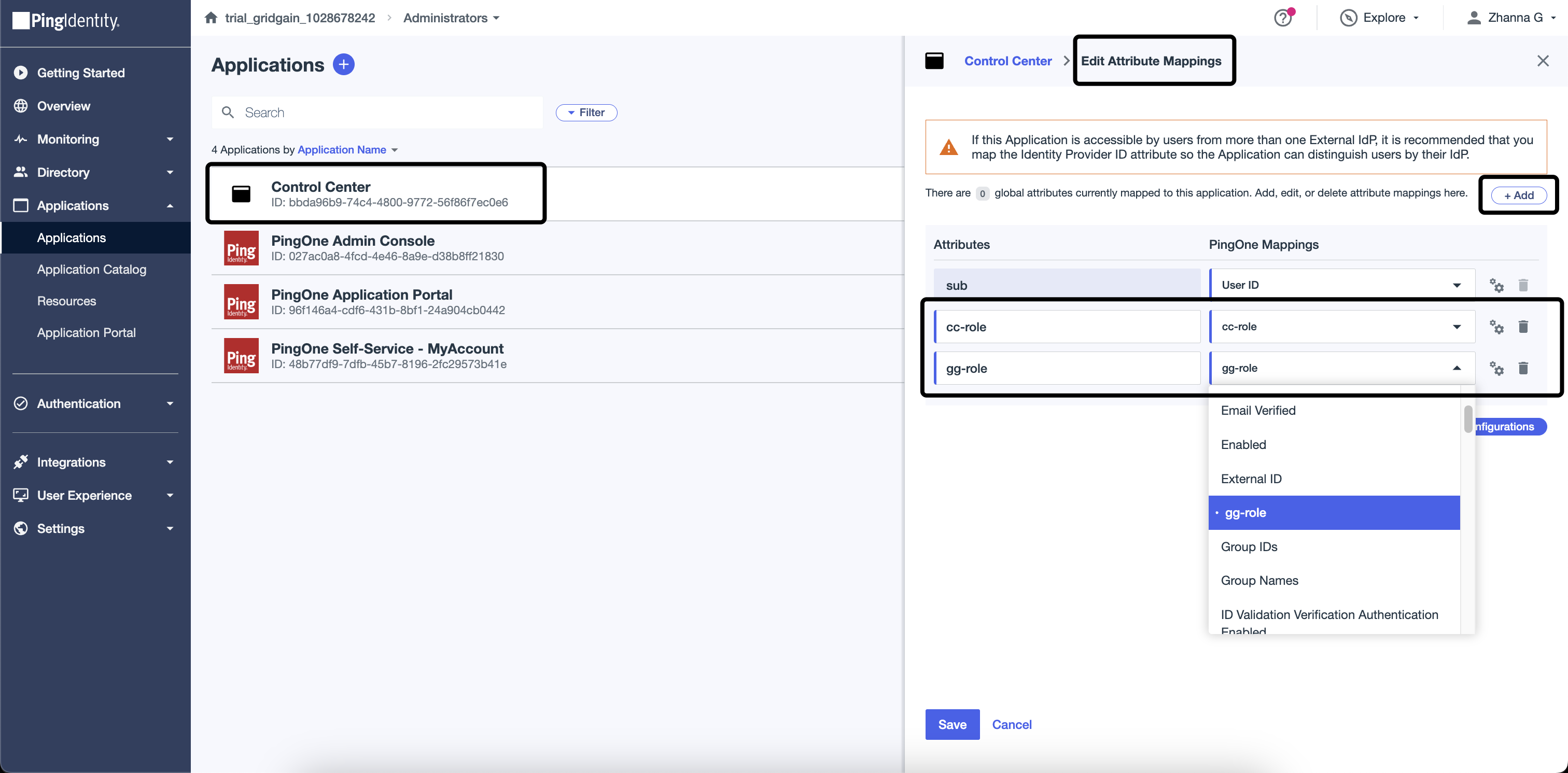
Task: Choose Group Names from dropdown list
Action: 1334,581
